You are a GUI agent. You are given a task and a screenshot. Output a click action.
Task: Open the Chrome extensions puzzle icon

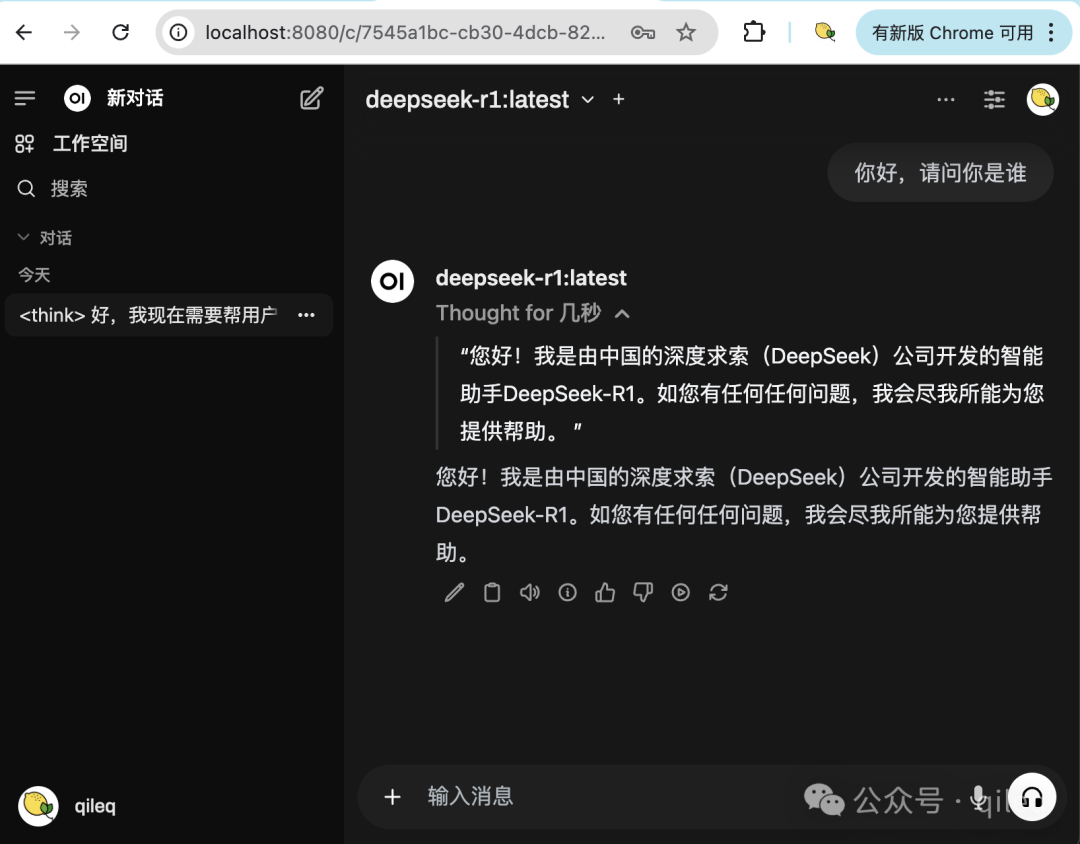point(754,32)
